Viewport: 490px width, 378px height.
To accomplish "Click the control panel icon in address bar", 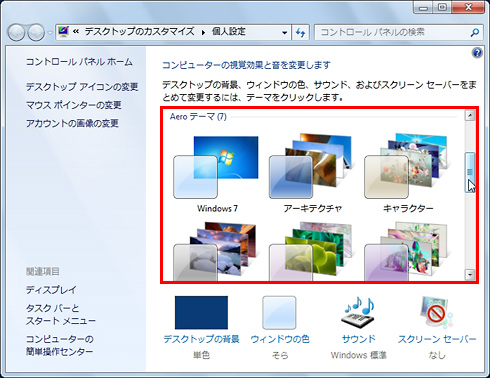I will (63, 32).
